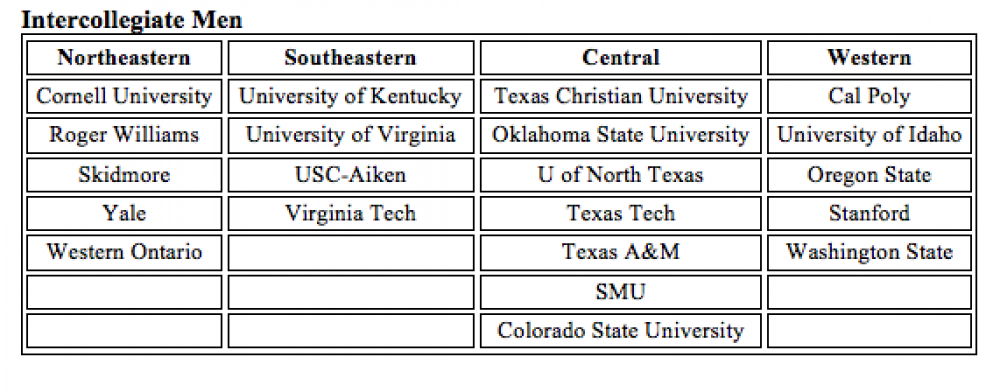
Task: Click the Virginia Tech cell
Action: click(351, 214)
